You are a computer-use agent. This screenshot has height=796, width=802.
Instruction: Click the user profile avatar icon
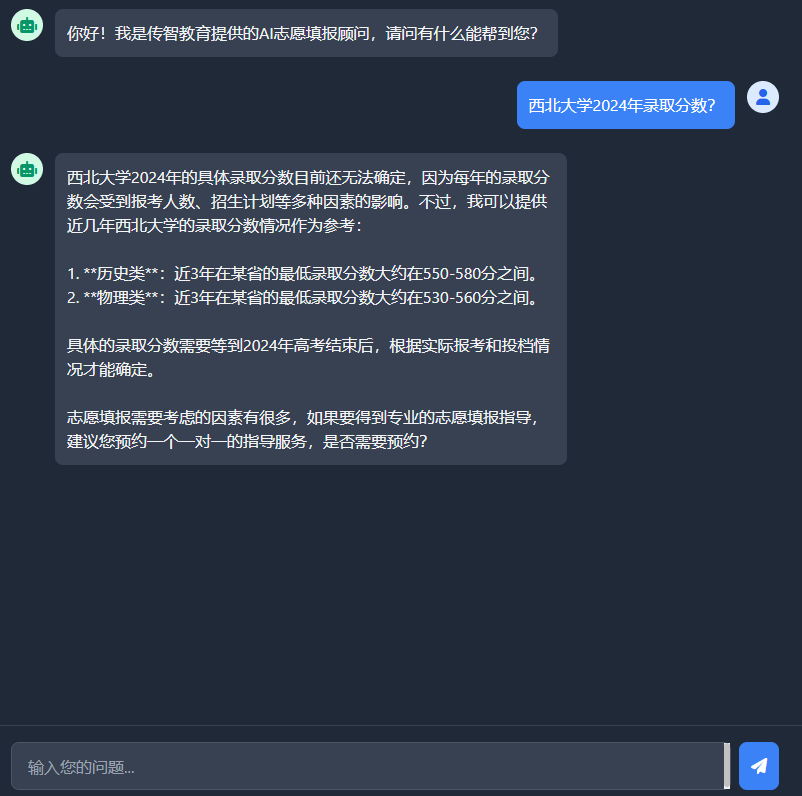(x=763, y=97)
